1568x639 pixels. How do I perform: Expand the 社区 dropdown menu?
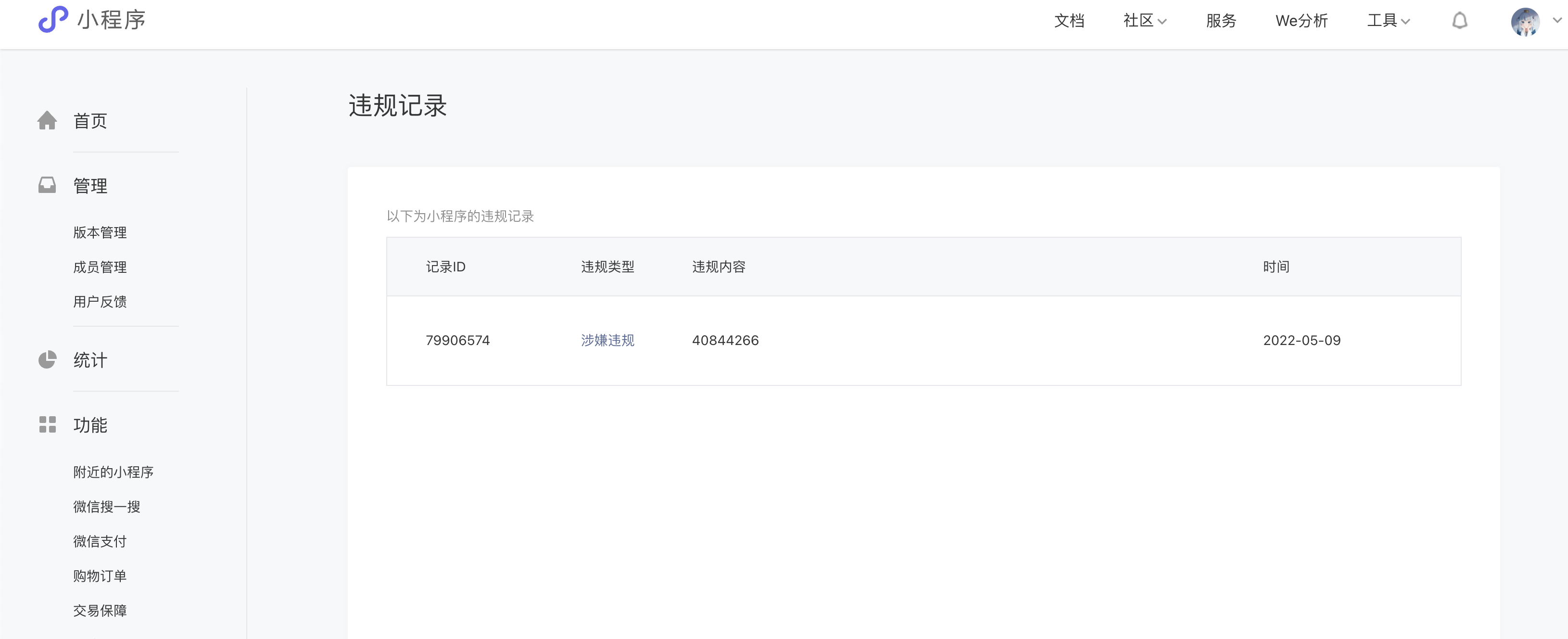pyautogui.click(x=1144, y=21)
